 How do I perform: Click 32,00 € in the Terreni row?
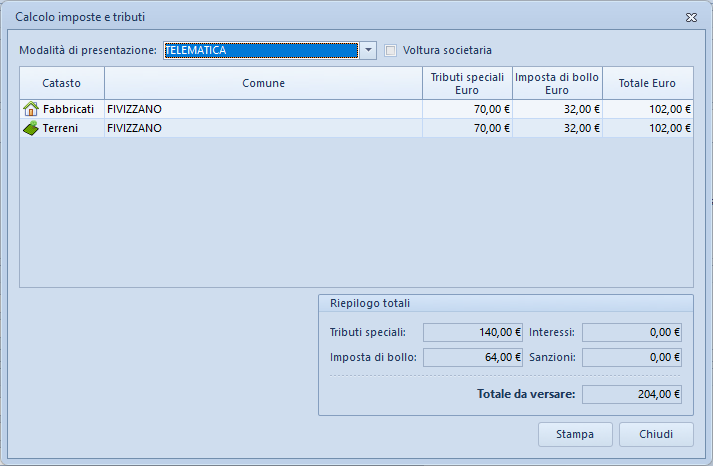(582, 128)
